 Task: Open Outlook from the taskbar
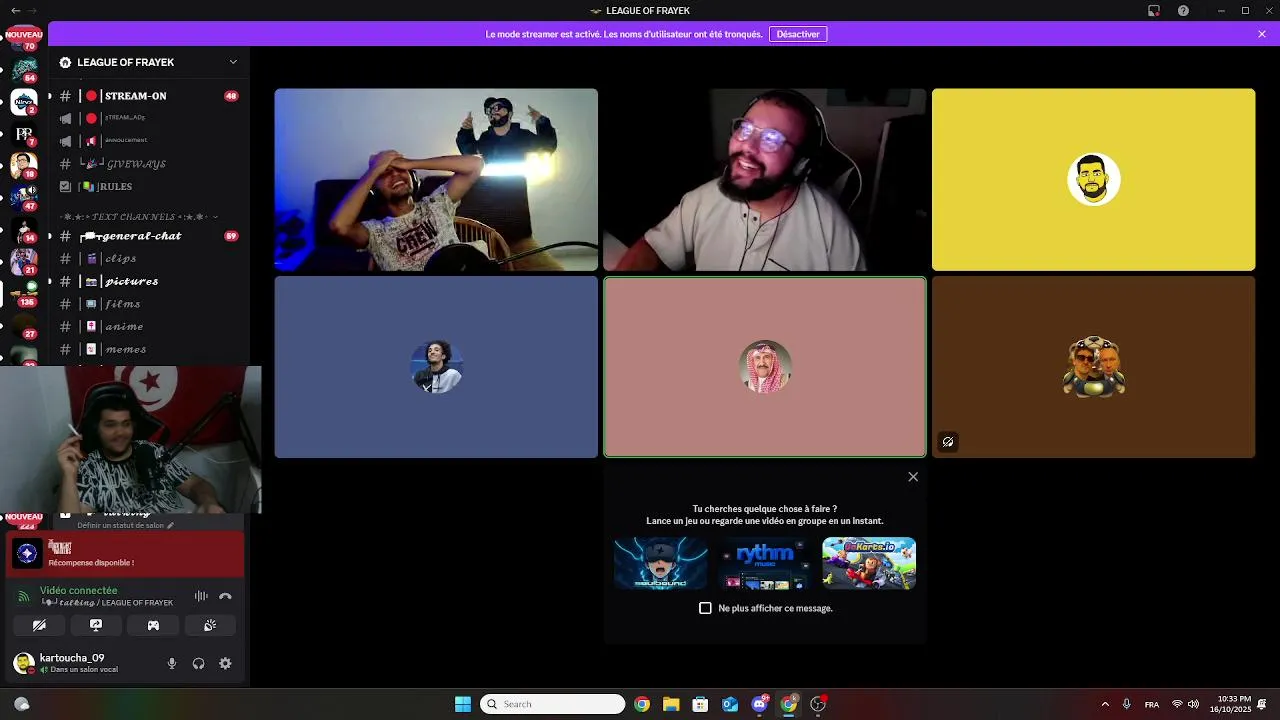730,704
